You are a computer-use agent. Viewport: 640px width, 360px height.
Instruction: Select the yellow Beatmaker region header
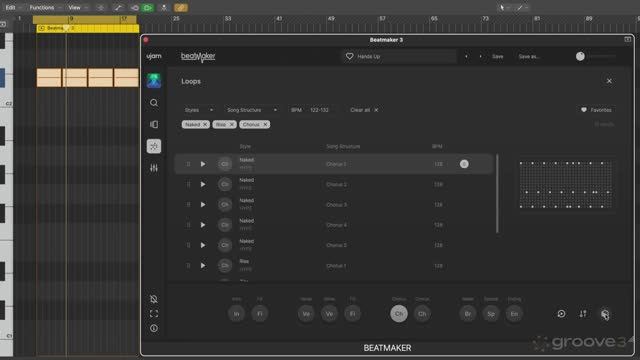point(87,28)
